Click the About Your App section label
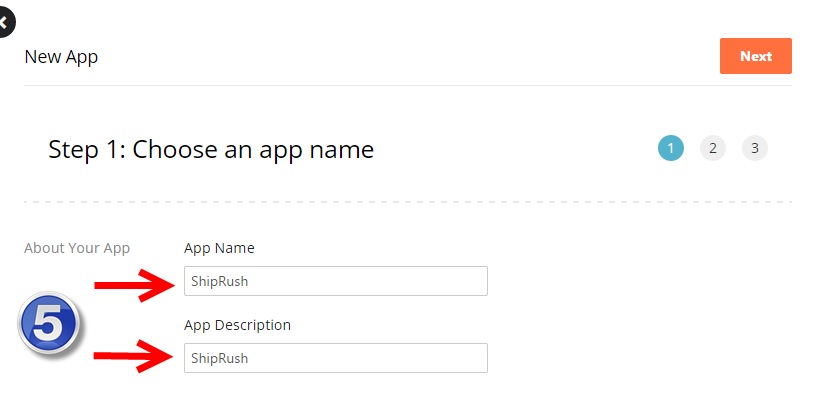The height and width of the screenshot is (398, 816). tap(77, 248)
